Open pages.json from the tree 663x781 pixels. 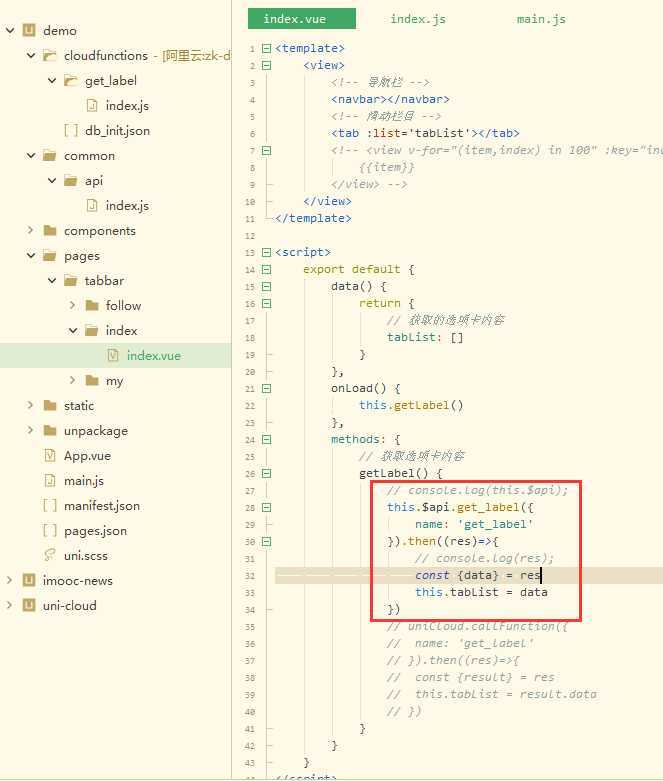[95, 530]
